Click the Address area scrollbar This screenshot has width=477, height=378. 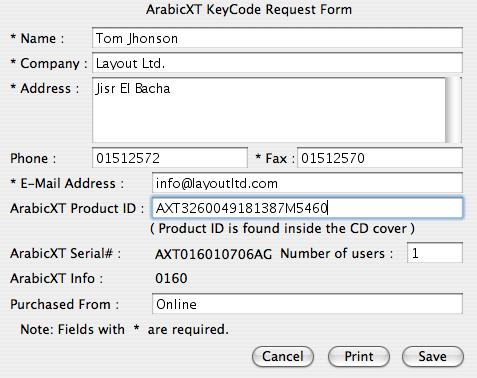pos(454,110)
